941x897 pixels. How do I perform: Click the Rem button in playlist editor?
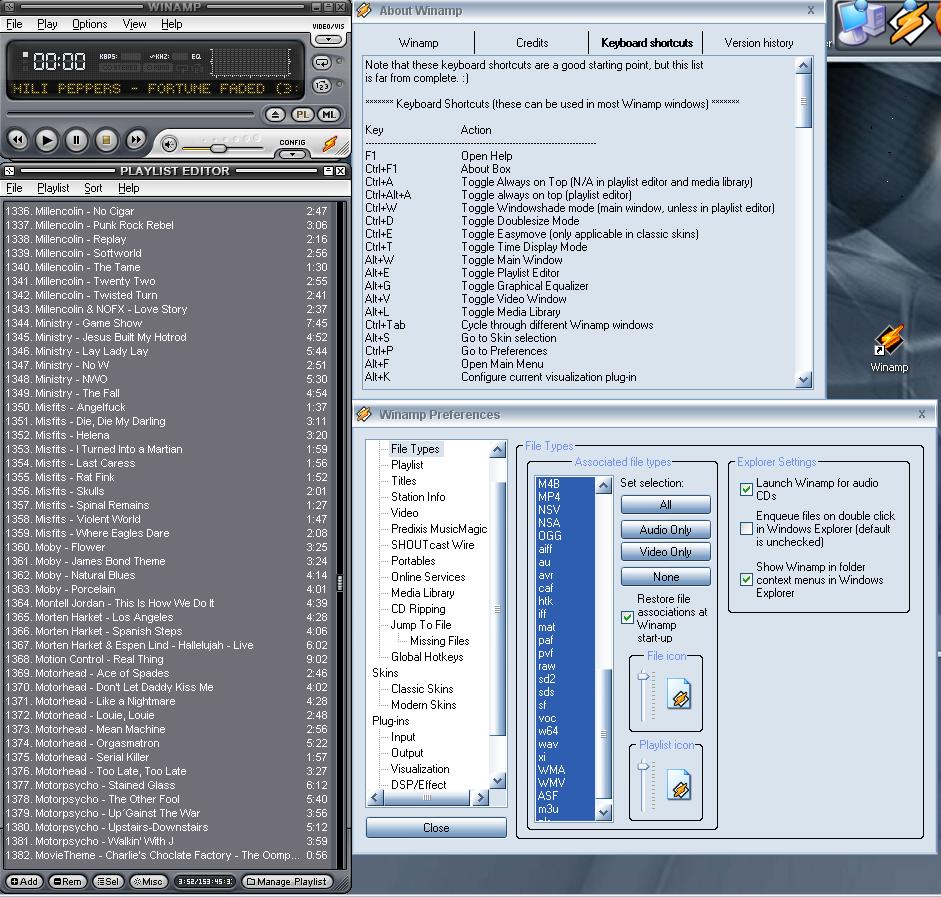tap(67, 881)
